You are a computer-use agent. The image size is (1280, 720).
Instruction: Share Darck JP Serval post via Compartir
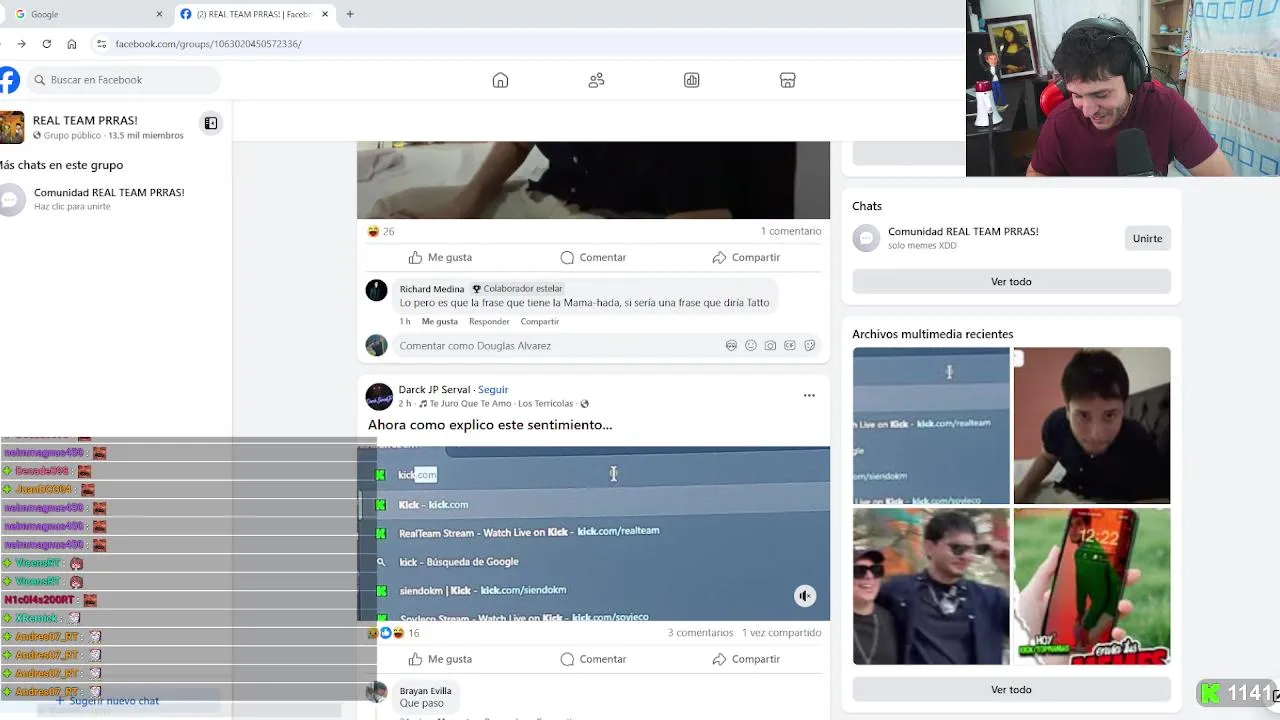click(x=746, y=659)
